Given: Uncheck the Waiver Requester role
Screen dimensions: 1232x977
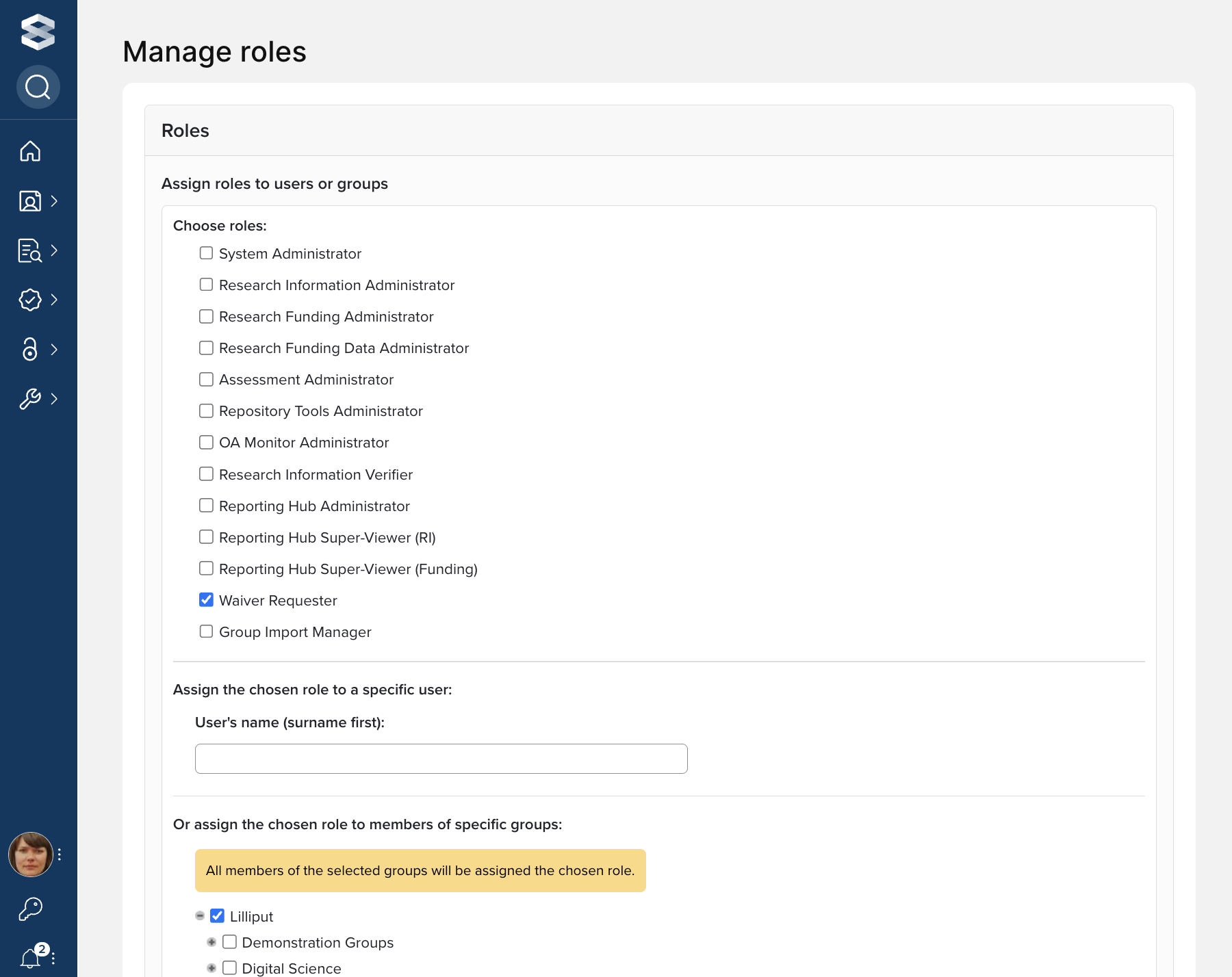Looking at the screenshot, I should click(x=206, y=600).
